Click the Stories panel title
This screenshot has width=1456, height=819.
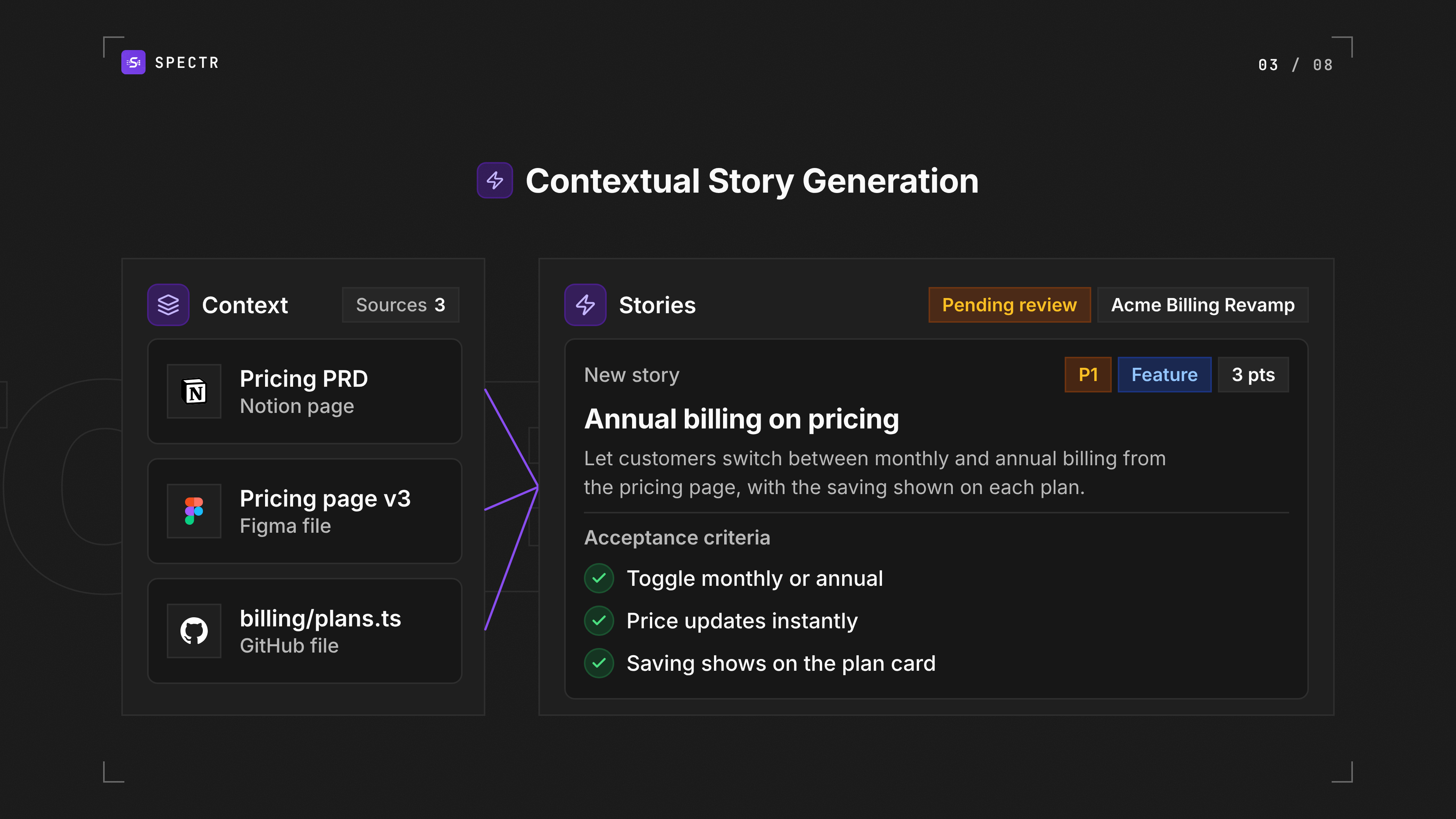(657, 305)
